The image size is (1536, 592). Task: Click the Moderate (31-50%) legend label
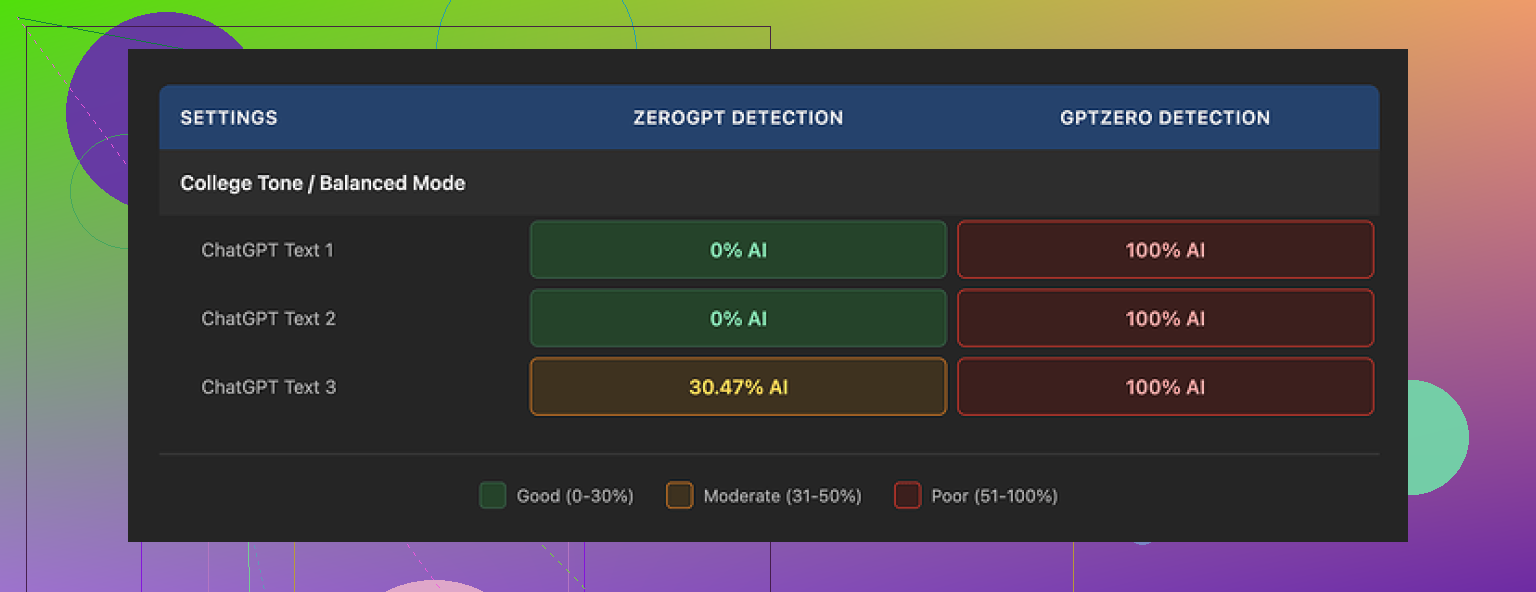tap(782, 496)
